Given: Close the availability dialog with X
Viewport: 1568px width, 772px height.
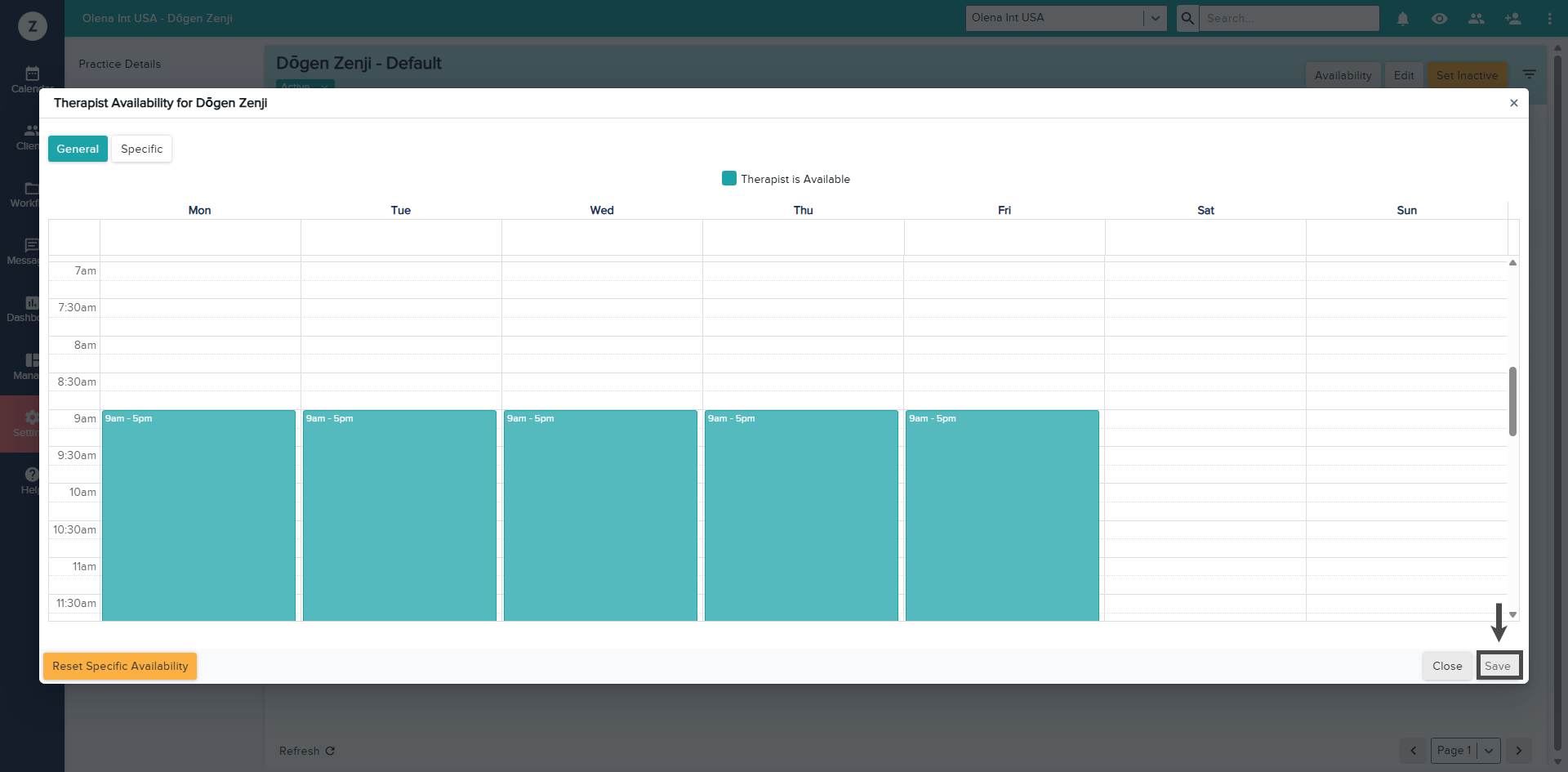Looking at the screenshot, I should (1513, 103).
